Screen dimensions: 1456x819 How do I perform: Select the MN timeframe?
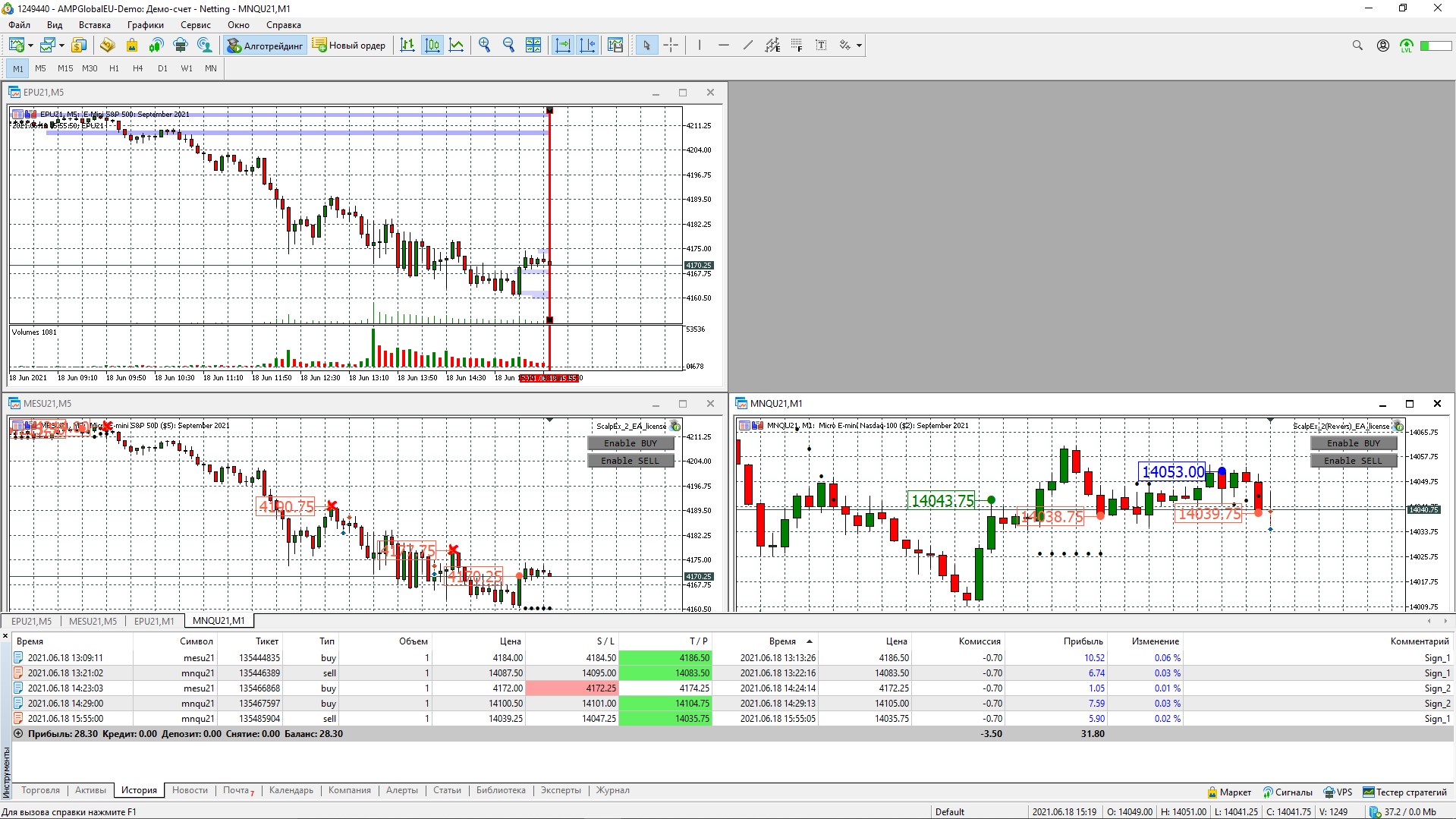(211, 68)
